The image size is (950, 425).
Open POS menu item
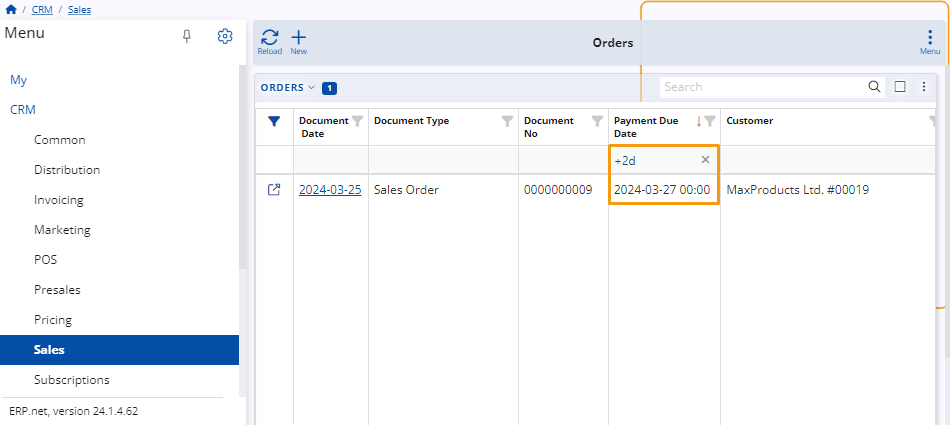point(45,259)
